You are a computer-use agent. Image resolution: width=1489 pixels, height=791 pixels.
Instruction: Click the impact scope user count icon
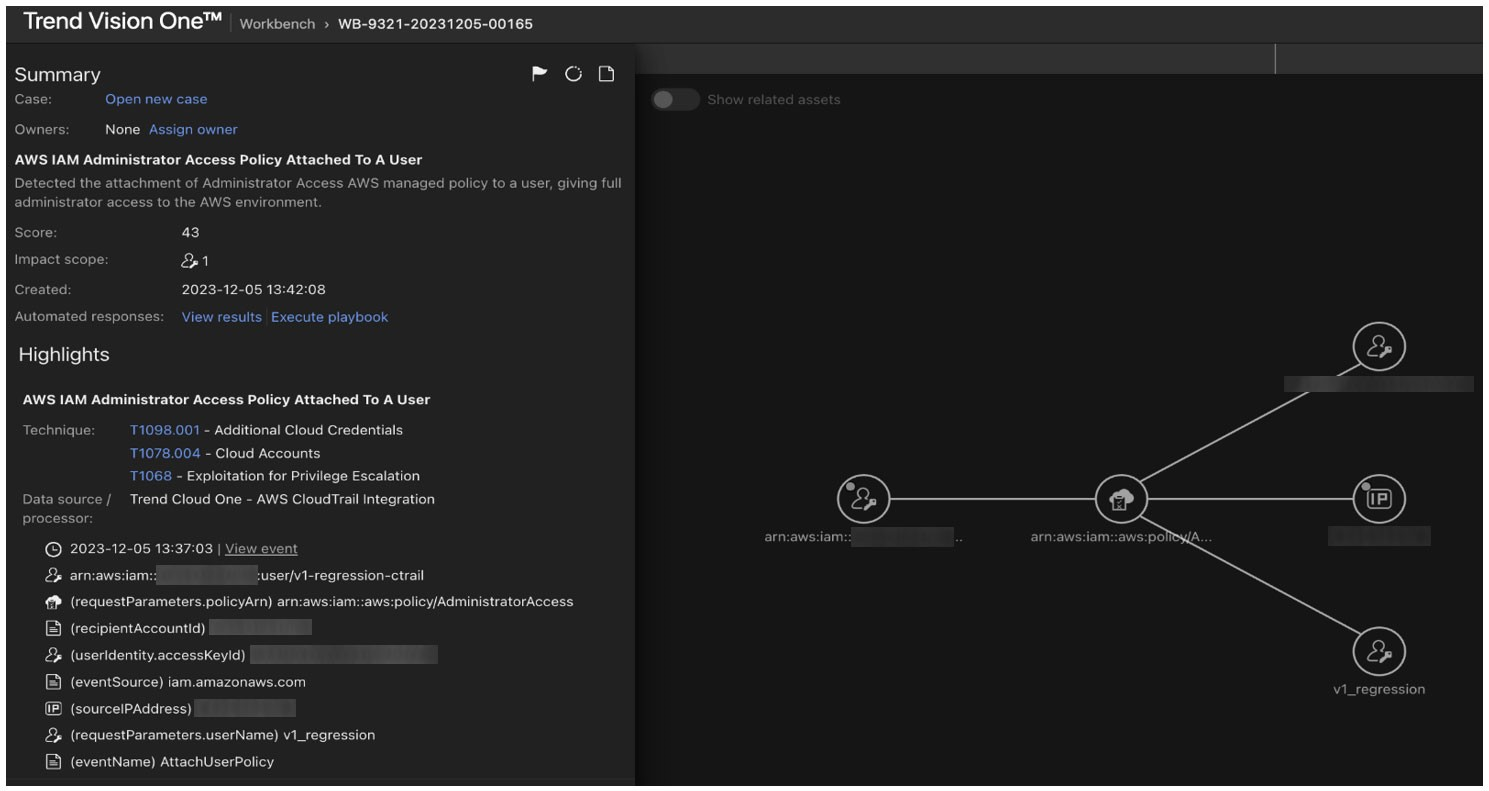point(189,260)
